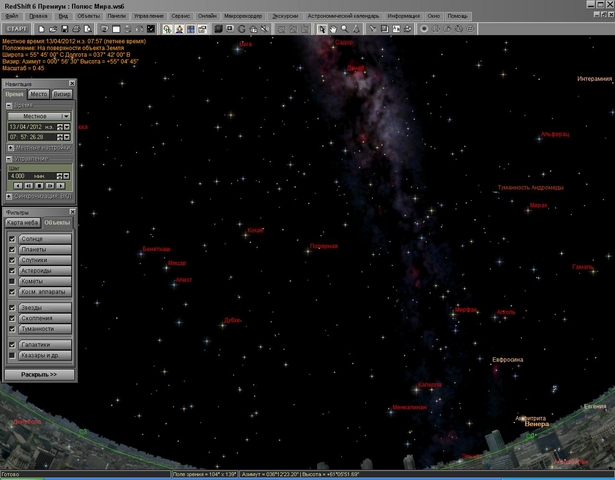
Task: Uncheck the Солнце filter checkbox
Action: point(12,240)
